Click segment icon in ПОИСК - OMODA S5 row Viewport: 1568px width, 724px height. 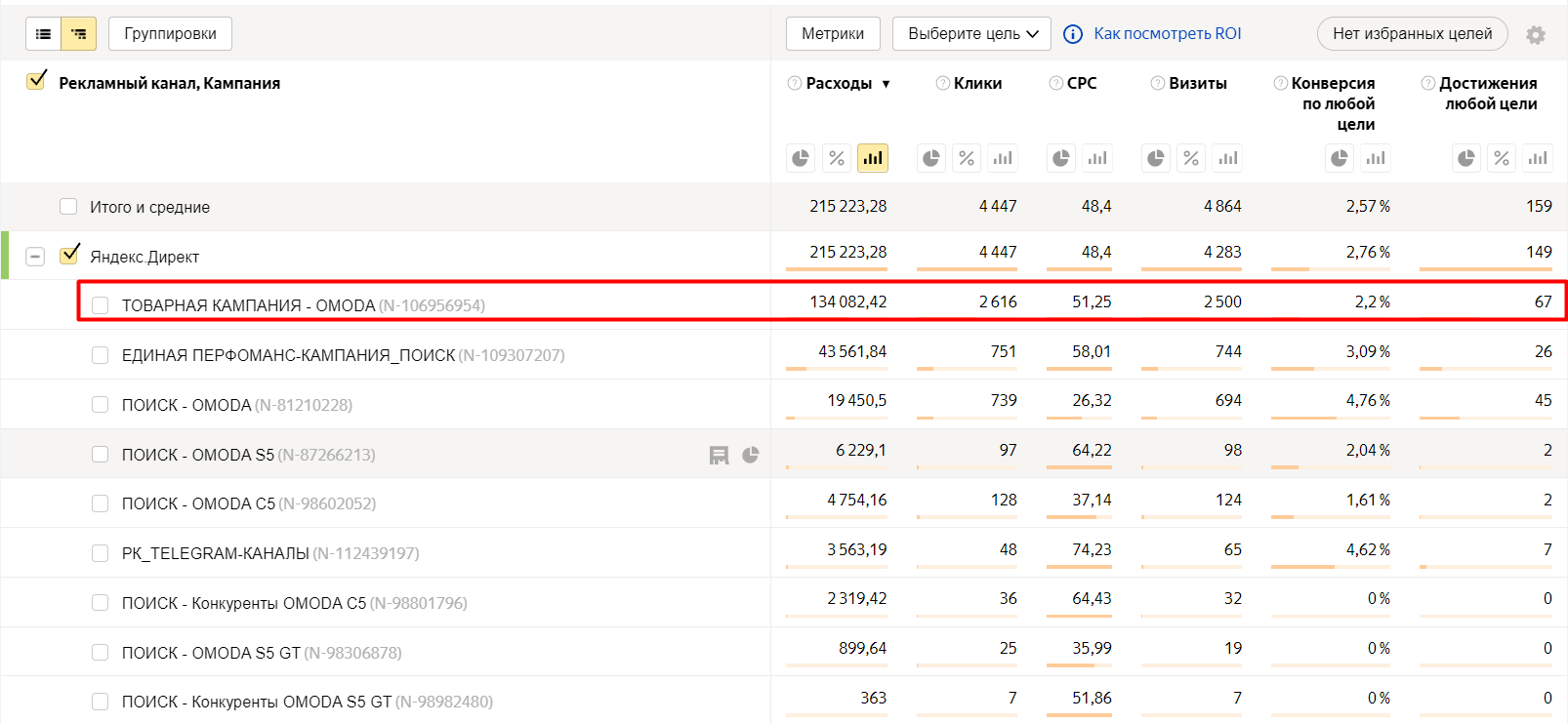coord(720,455)
